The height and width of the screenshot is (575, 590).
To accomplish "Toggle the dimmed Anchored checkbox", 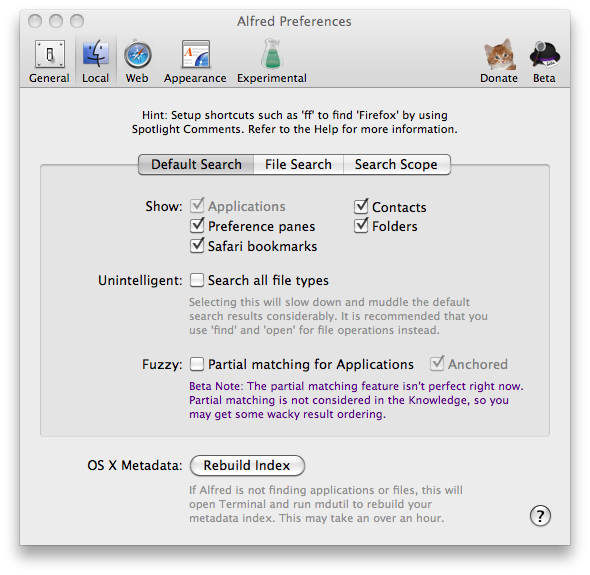I will click(x=437, y=364).
